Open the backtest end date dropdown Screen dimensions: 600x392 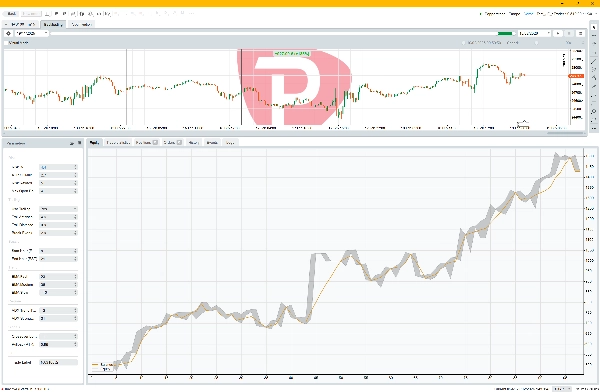tap(535, 33)
